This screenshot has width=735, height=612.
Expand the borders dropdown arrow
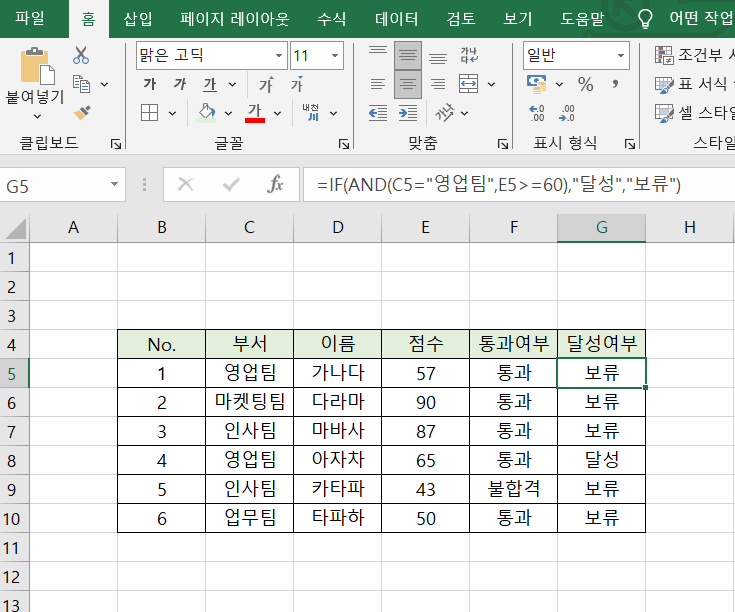[172, 113]
